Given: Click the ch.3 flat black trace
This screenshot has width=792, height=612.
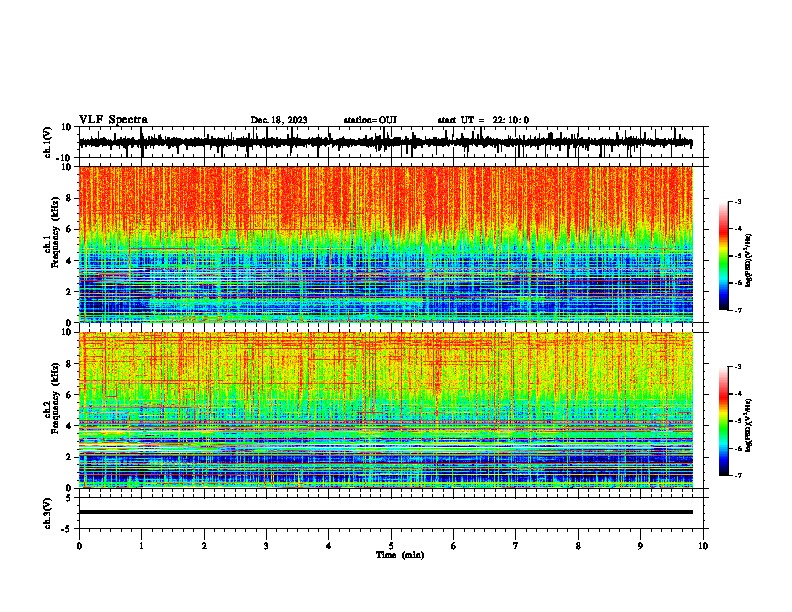Looking at the screenshot, I should click(386, 512).
